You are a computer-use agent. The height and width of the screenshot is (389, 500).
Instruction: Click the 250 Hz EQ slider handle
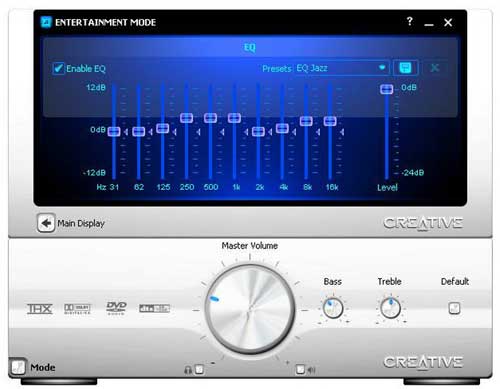click(186, 118)
